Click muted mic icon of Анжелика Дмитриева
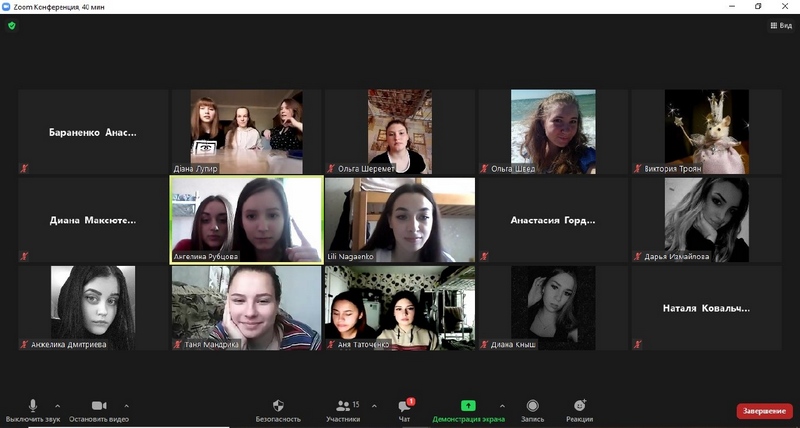The height and width of the screenshot is (428, 800). pyautogui.click(x=24, y=344)
